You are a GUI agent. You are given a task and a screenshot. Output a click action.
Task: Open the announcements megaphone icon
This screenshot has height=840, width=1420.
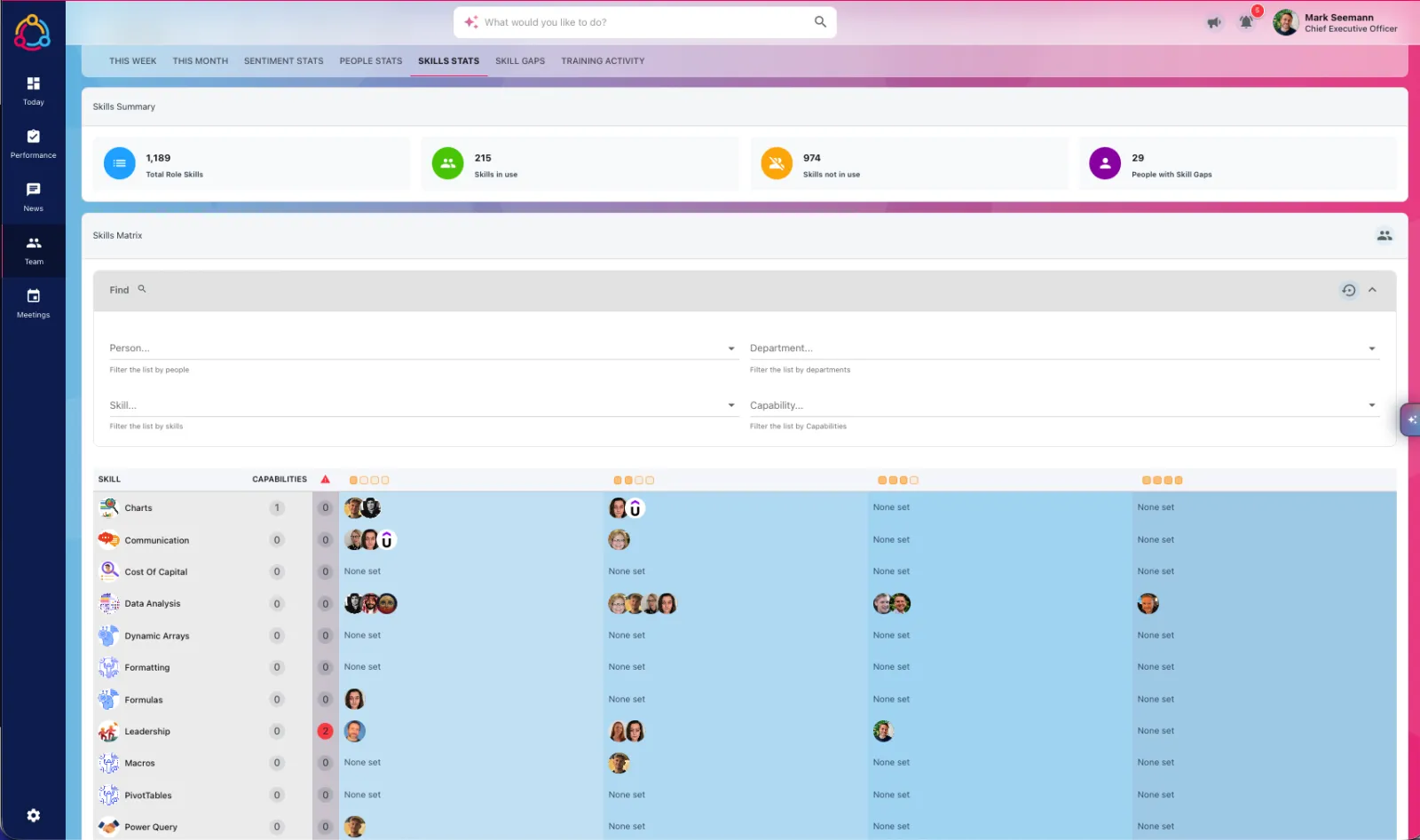(1213, 22)
